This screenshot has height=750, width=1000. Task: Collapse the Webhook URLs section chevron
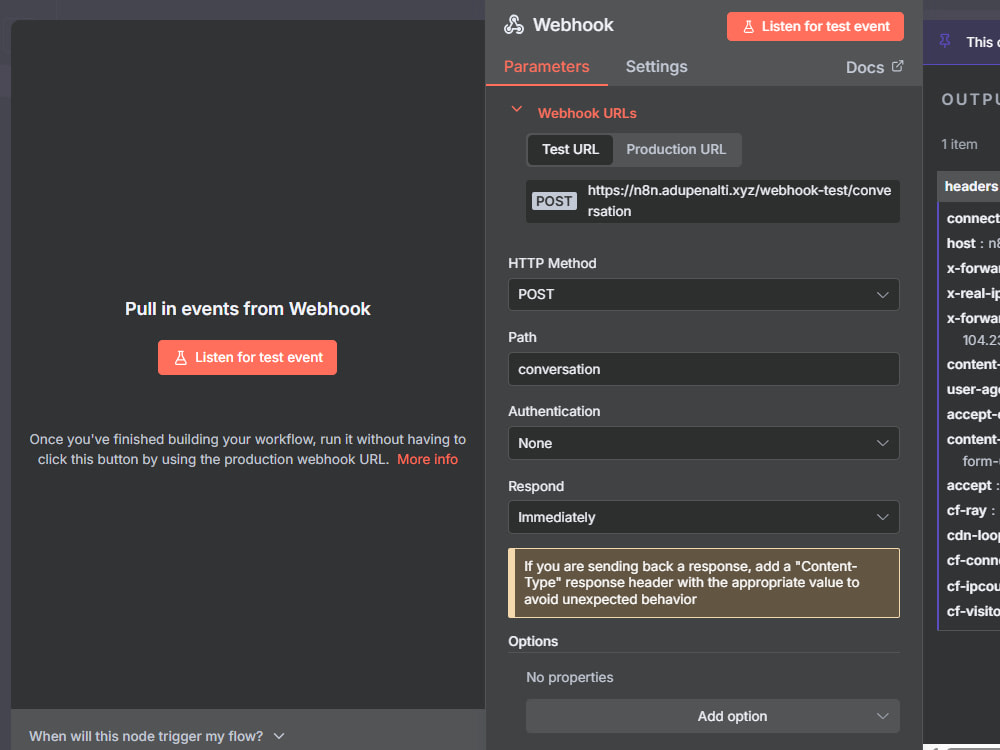point(517,110)
